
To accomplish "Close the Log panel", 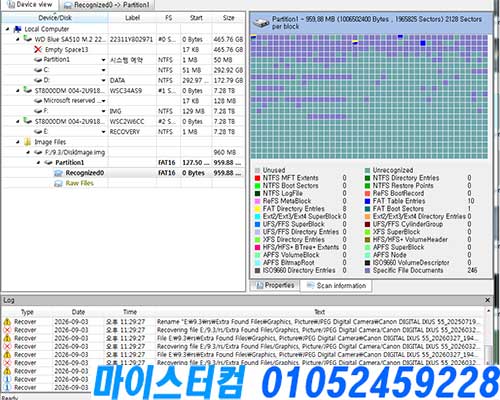I will [x=487, y=300].
